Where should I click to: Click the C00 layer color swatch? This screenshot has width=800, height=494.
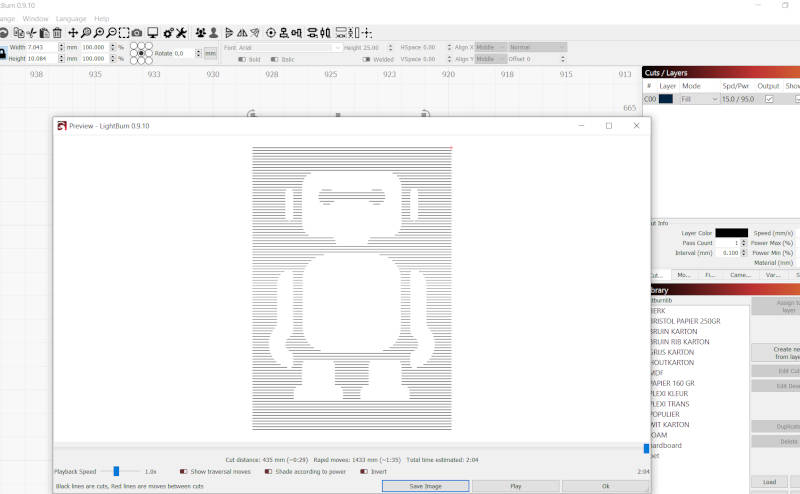[666, 99]
